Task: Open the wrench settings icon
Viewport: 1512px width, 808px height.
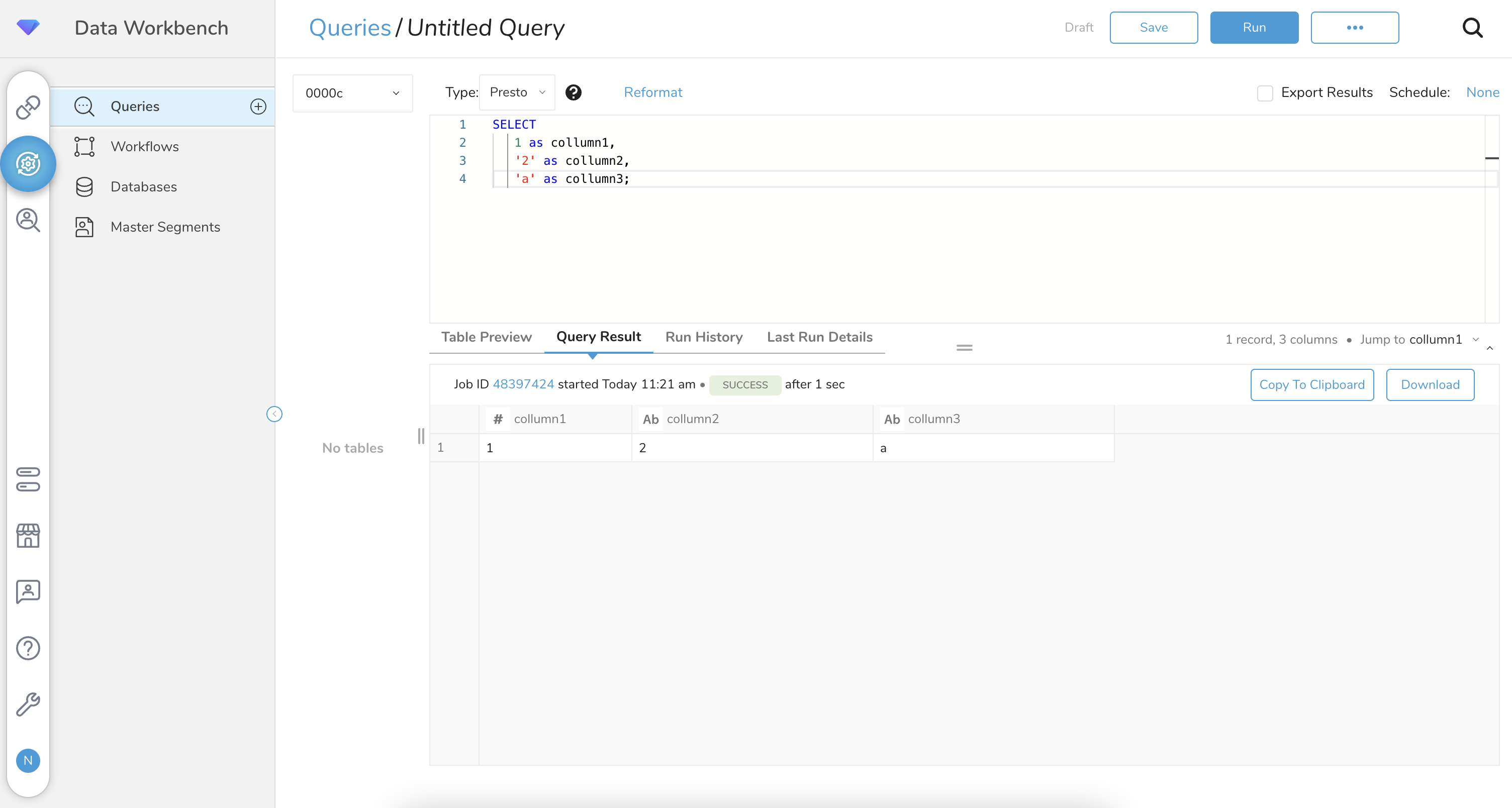Action: [x=28, y=704]
